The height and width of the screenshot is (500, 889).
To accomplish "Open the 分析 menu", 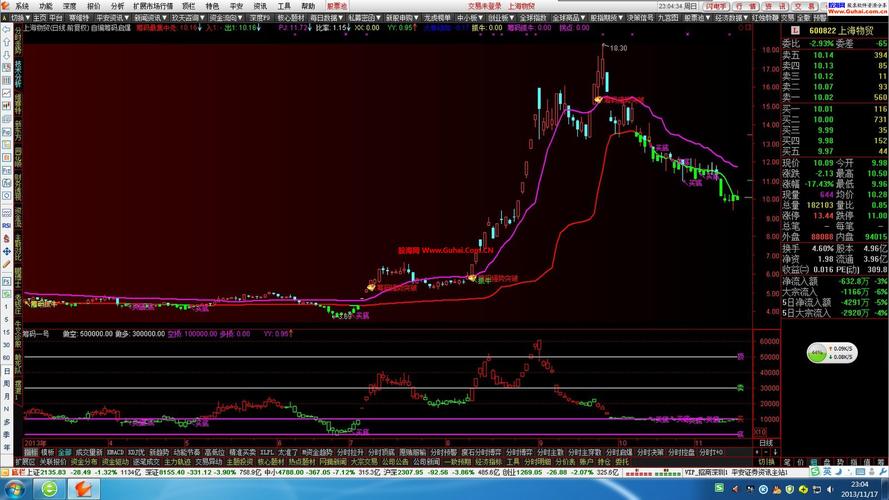I will point(117,6).
